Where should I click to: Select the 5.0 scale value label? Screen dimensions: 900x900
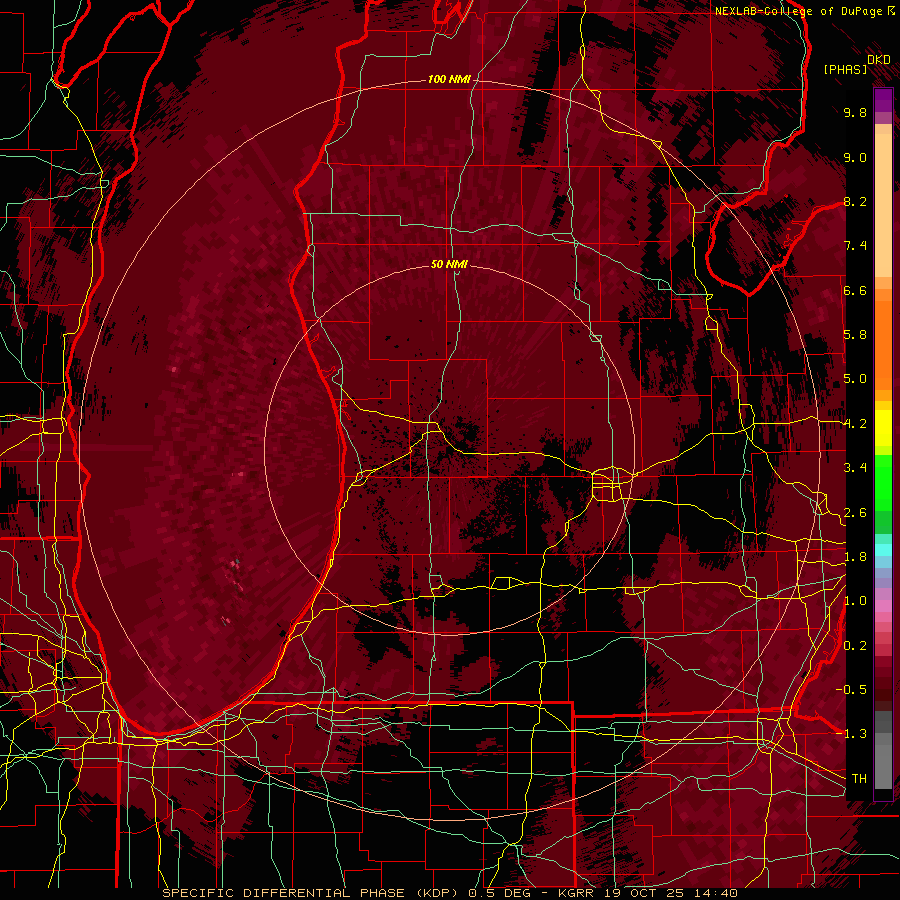tap(855, 379)
